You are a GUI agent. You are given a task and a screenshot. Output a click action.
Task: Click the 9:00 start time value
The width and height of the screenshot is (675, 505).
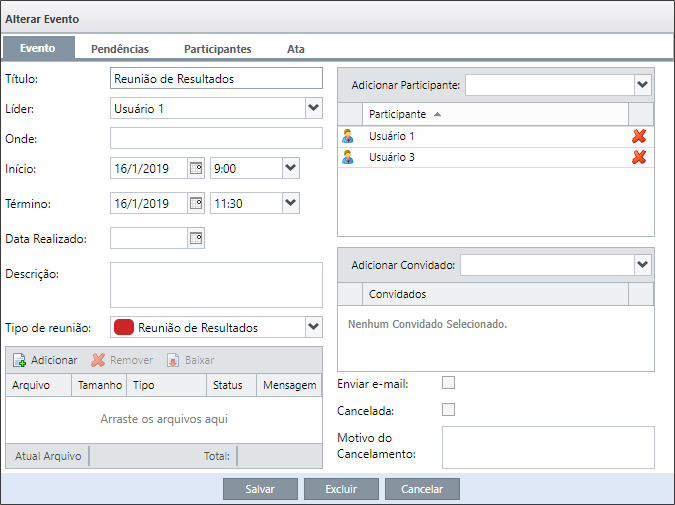[246, 168]
